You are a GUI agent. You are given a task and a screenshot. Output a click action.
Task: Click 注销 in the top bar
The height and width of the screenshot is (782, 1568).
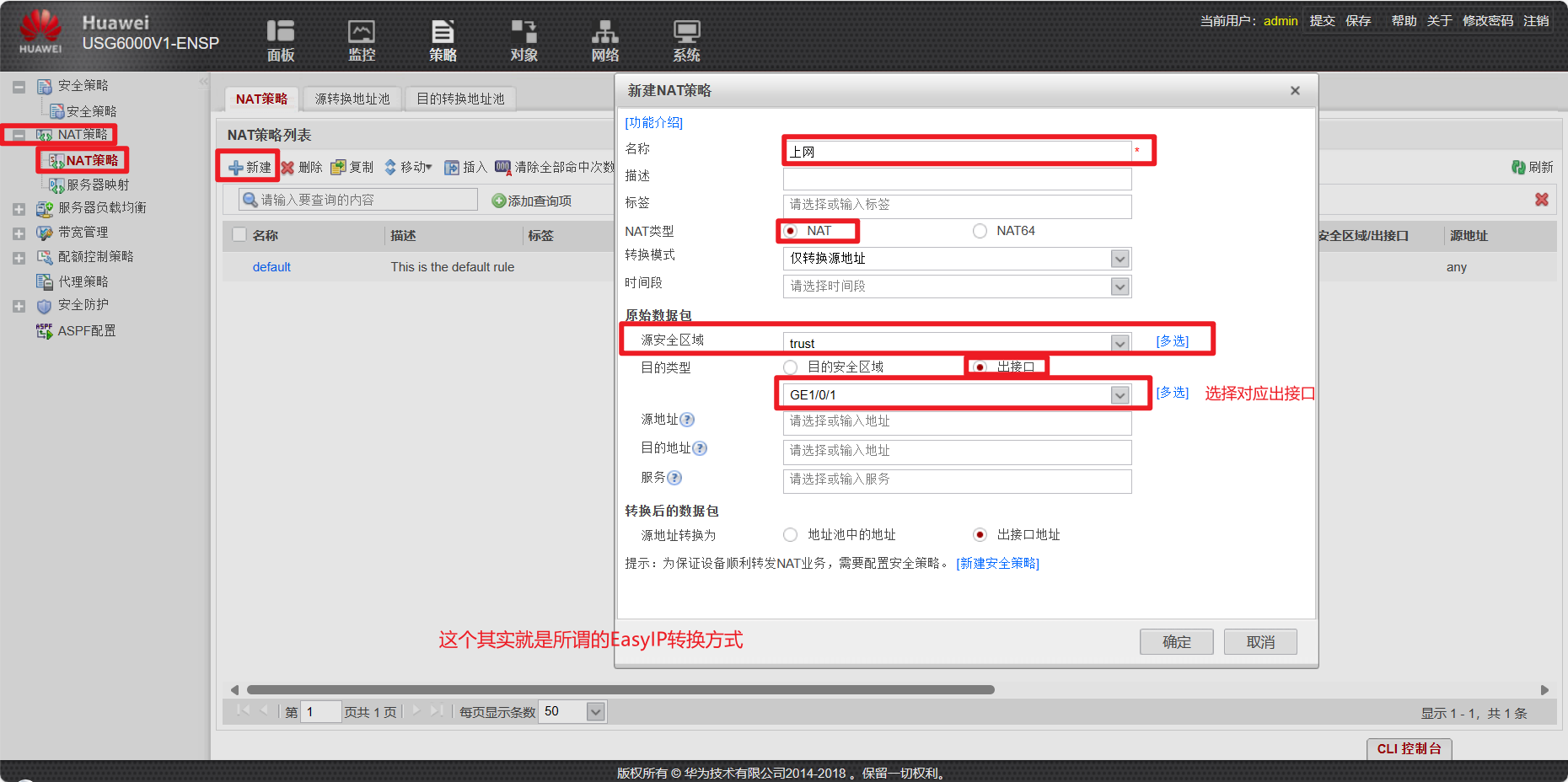tap(1536, 21)
